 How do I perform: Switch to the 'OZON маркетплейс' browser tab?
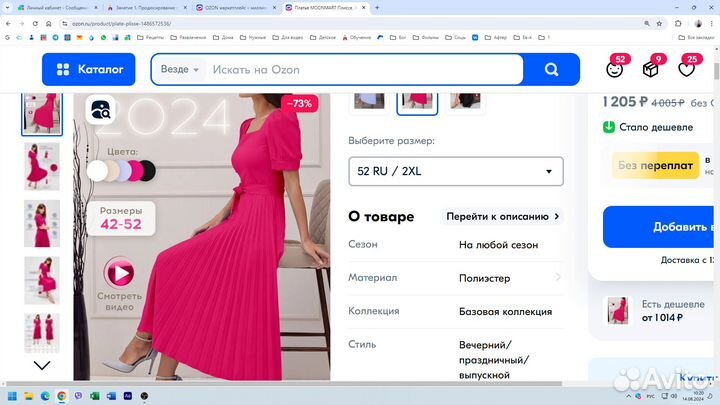point(236,8)
